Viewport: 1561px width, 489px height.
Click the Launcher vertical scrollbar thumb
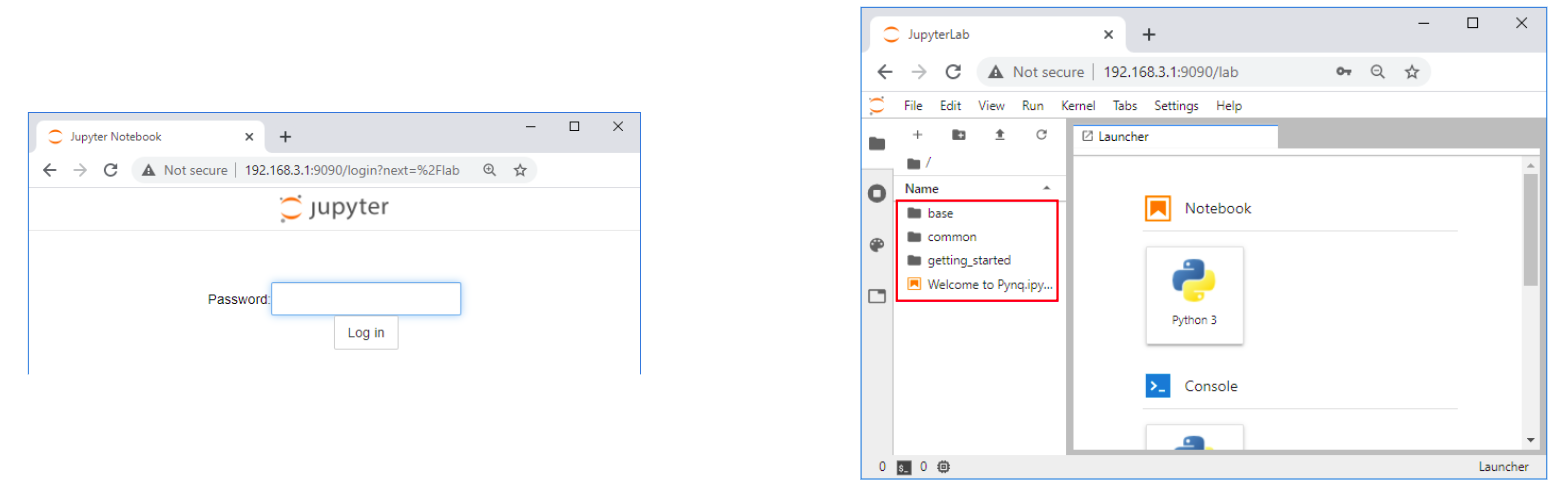click(1530, 230)
